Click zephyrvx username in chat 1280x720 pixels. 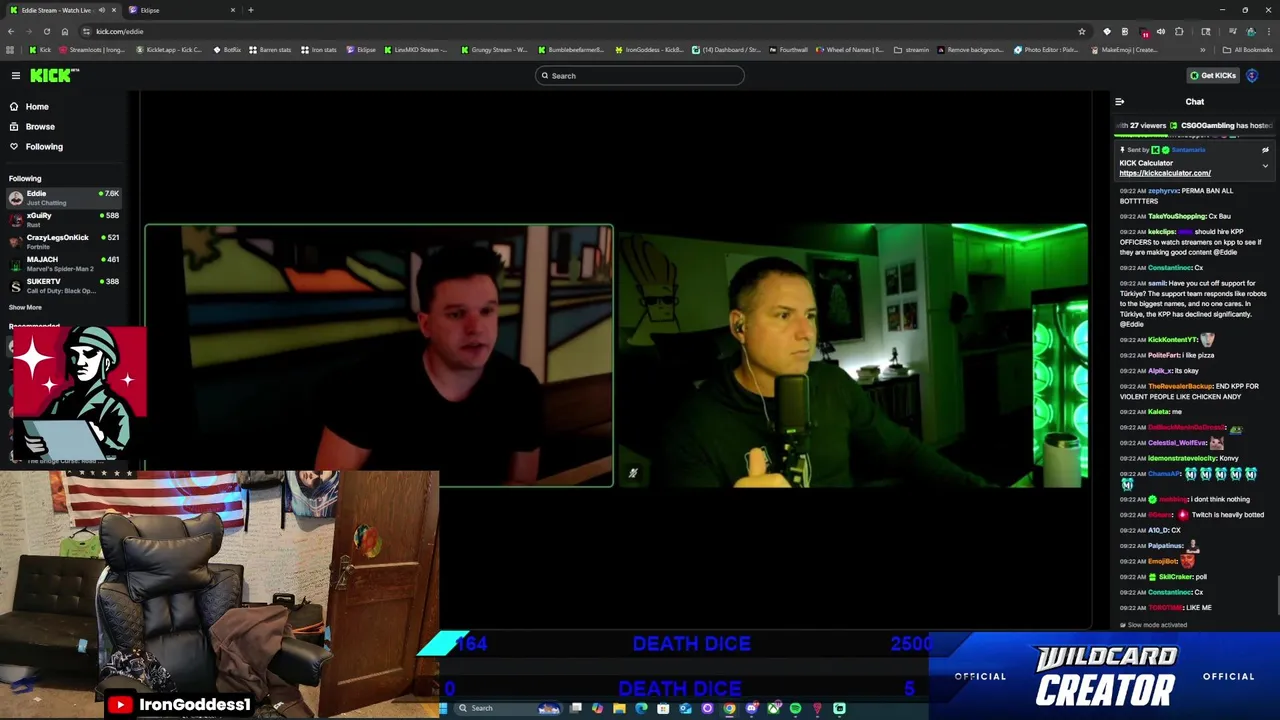[1163, 190]
